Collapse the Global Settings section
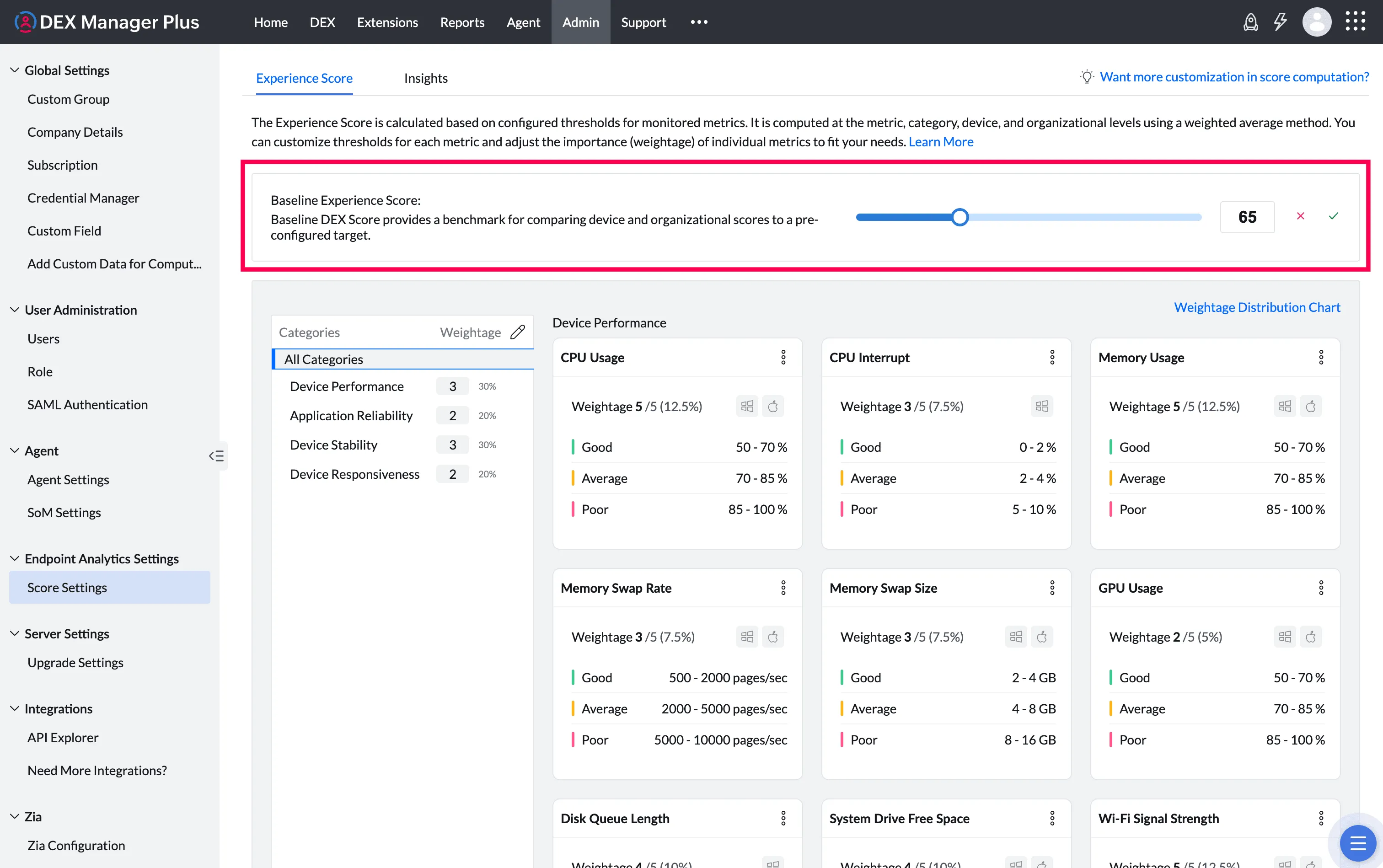Image resolution: width=1383 pixels, height=868 pixels. [15, 70]
